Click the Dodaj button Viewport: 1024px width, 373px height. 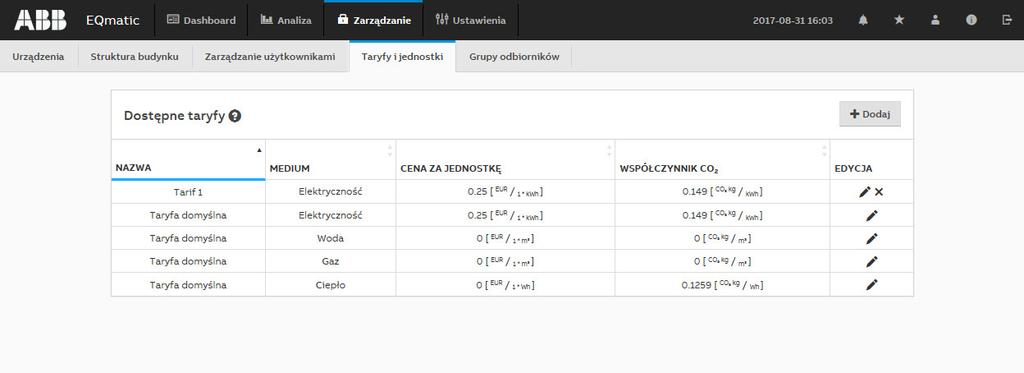870,114
